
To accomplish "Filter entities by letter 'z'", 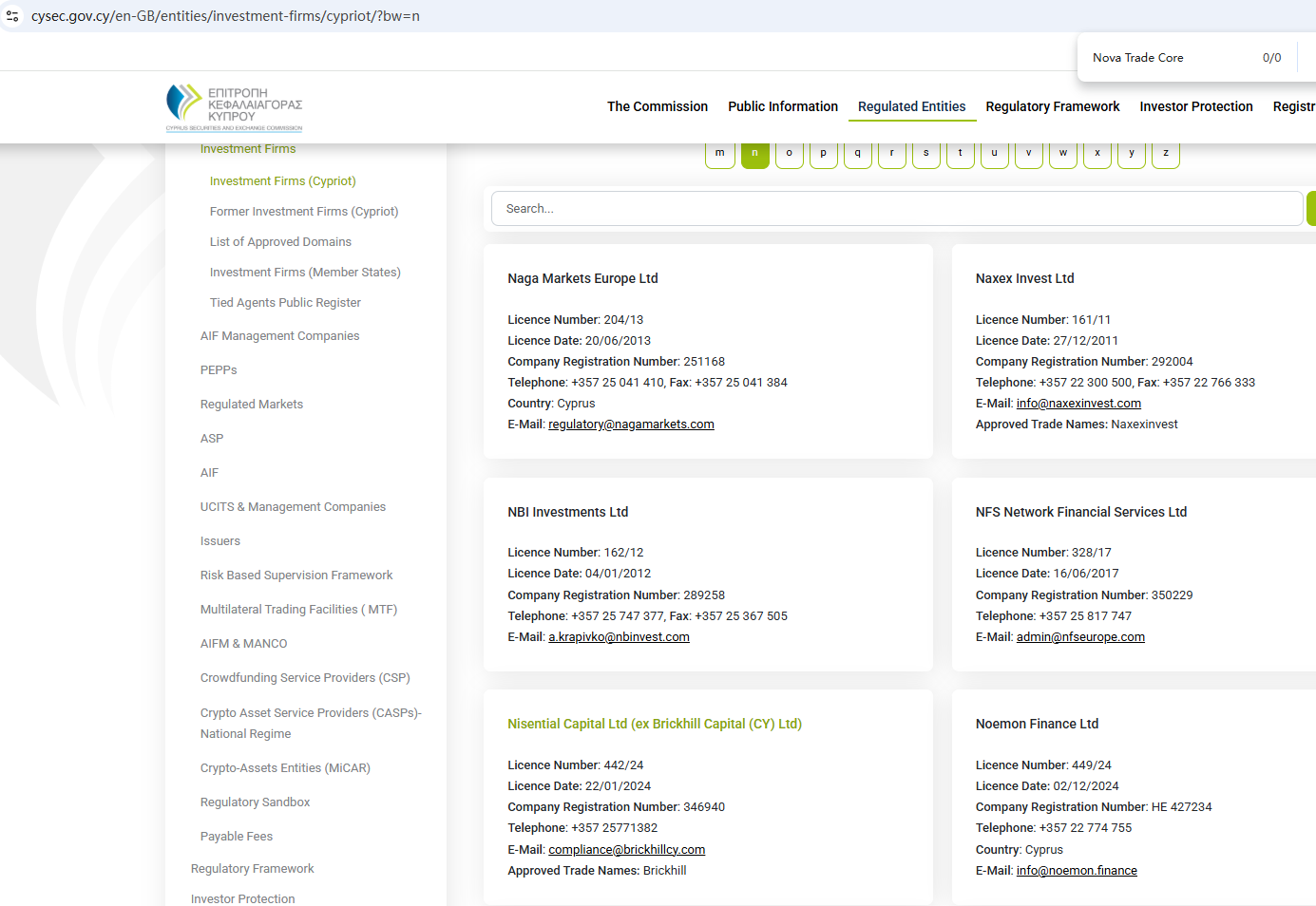I will (1165, 154).
